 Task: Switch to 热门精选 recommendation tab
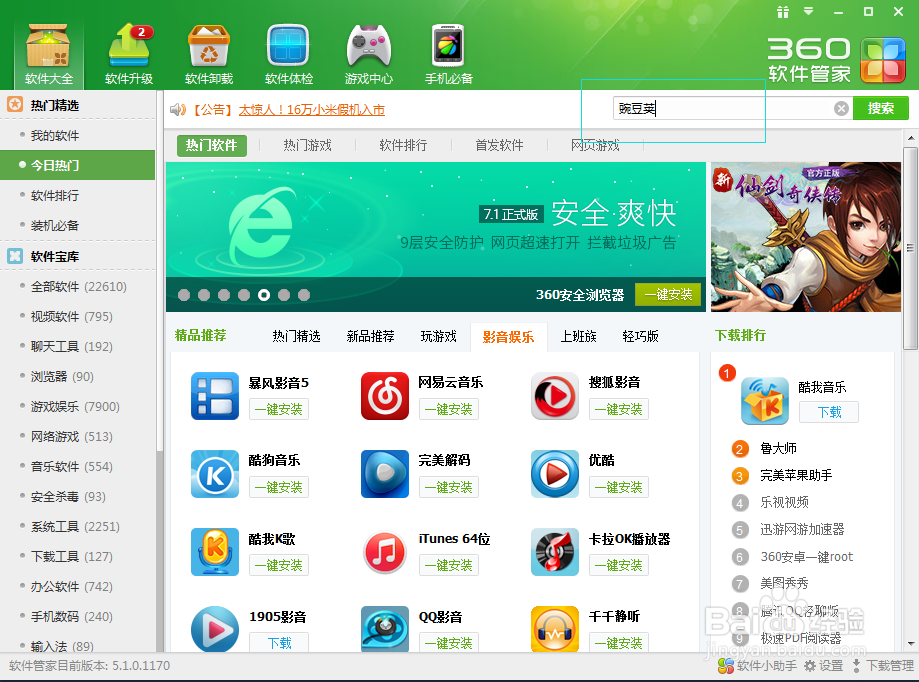pyautogui.click(x=297, y=336)
